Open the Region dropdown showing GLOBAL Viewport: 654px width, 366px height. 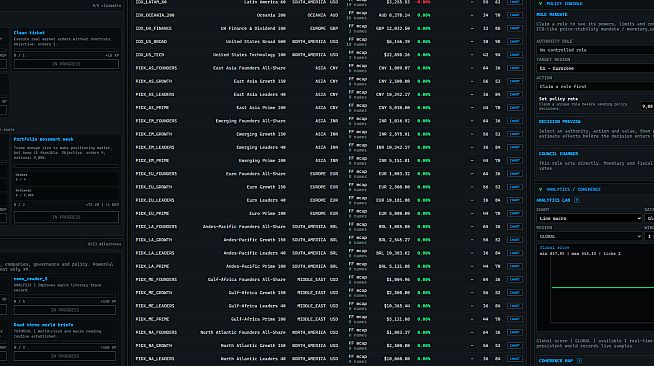point(589,236)
